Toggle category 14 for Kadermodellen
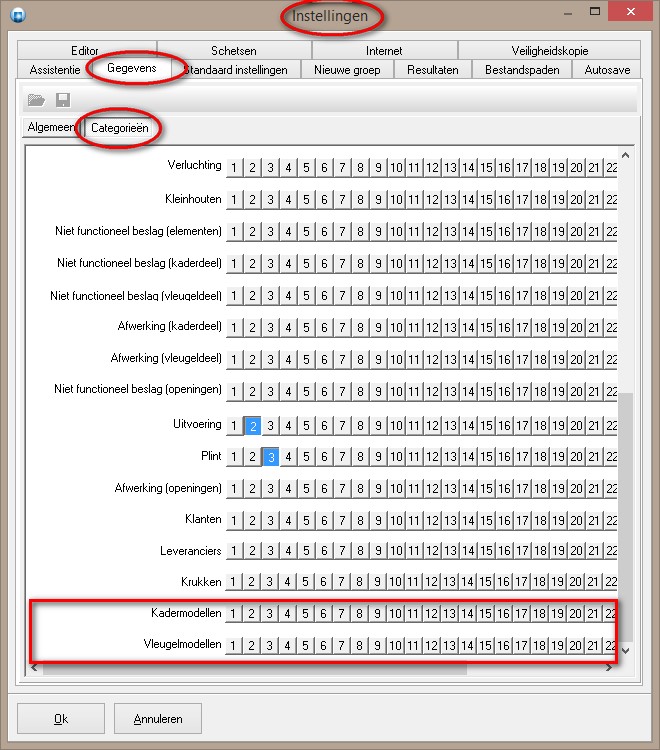Image resolution: width=660 pixels, height=750 pixels. tap(467, 613)
